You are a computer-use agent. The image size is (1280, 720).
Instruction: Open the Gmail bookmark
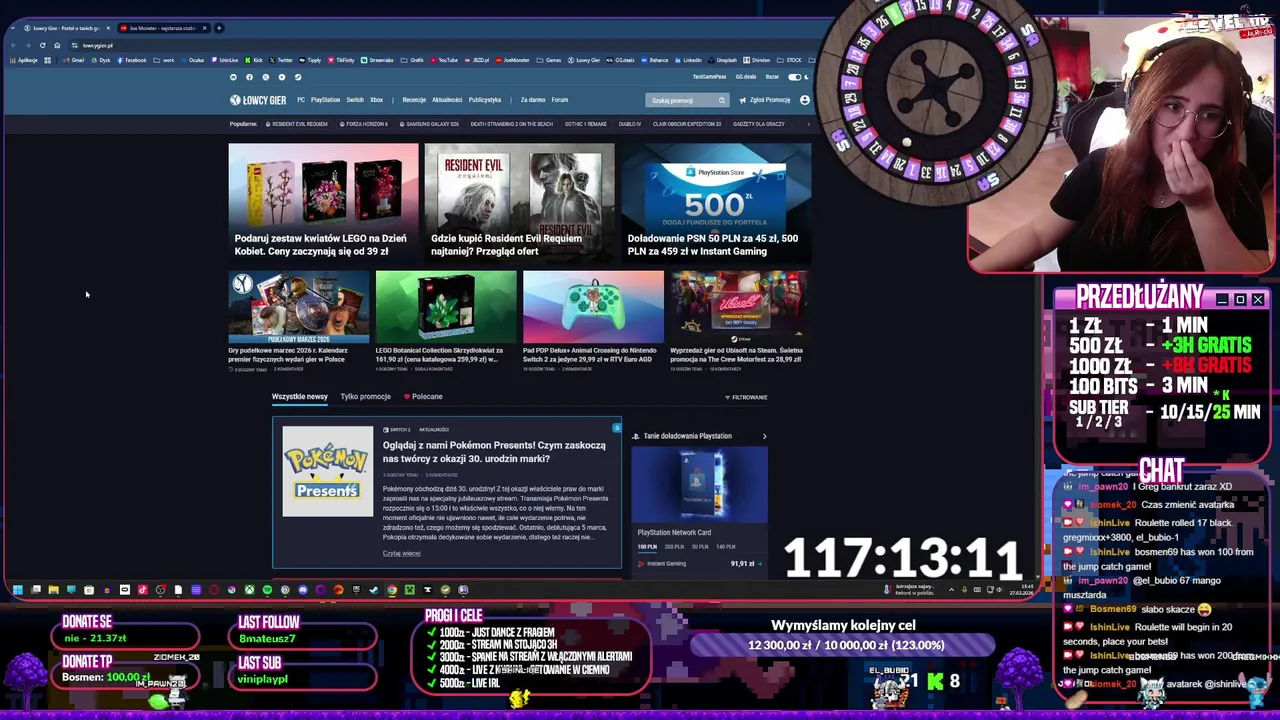pyautogui.click(x=74, y=60)
